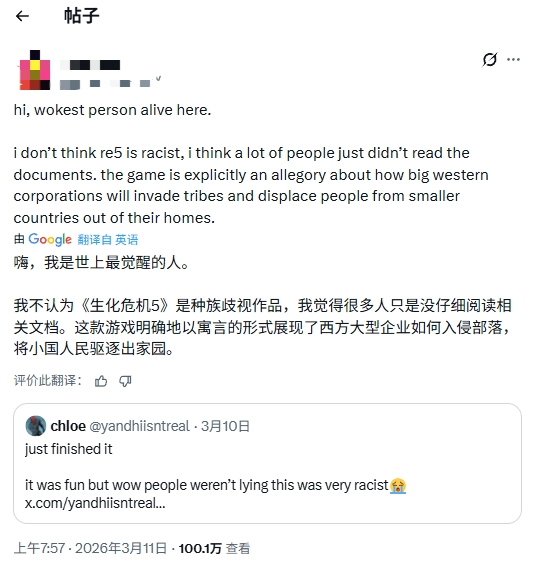View the 100.1万 查看 view count
Screen dimensions: 536x571
[214, 548]
